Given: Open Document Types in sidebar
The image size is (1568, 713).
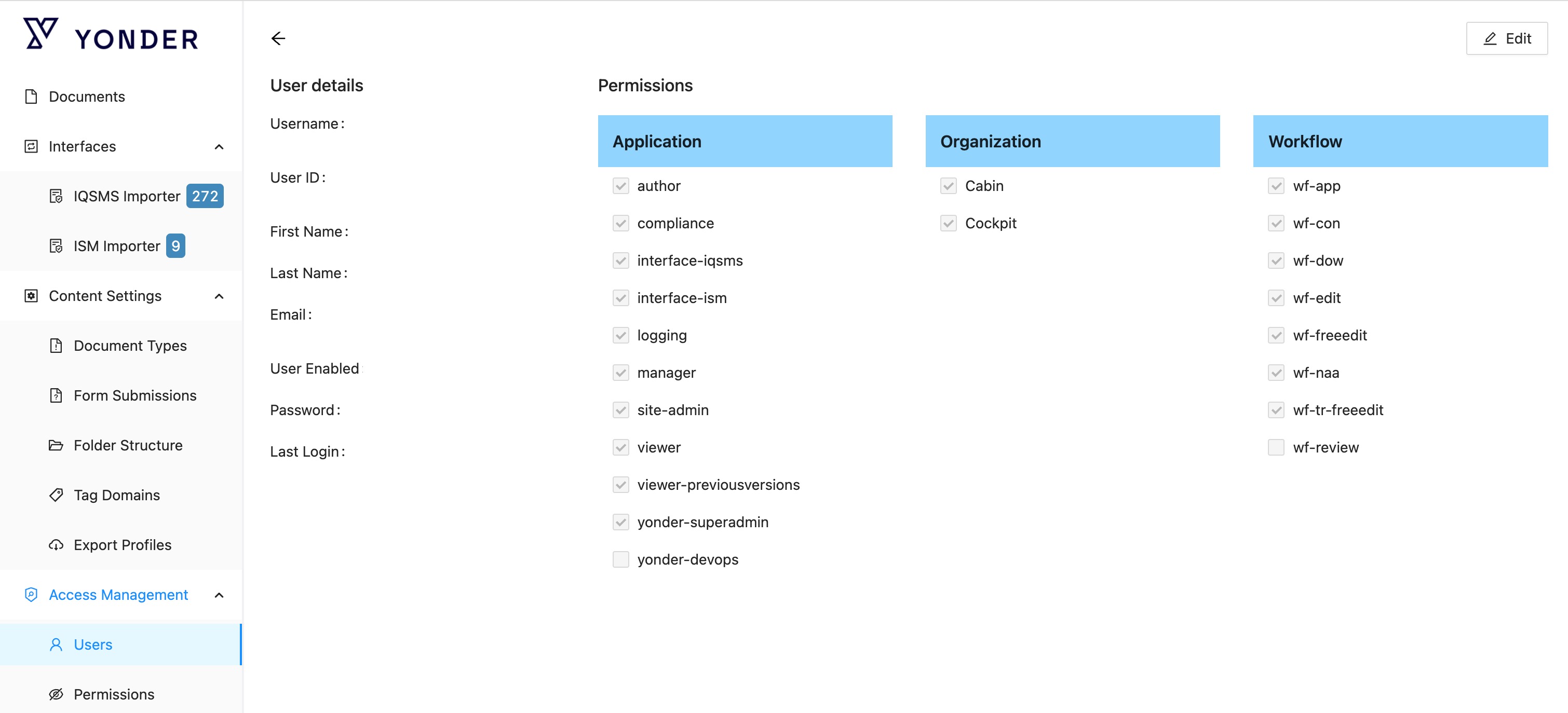Looking at the screenshot, I should 130,346.
